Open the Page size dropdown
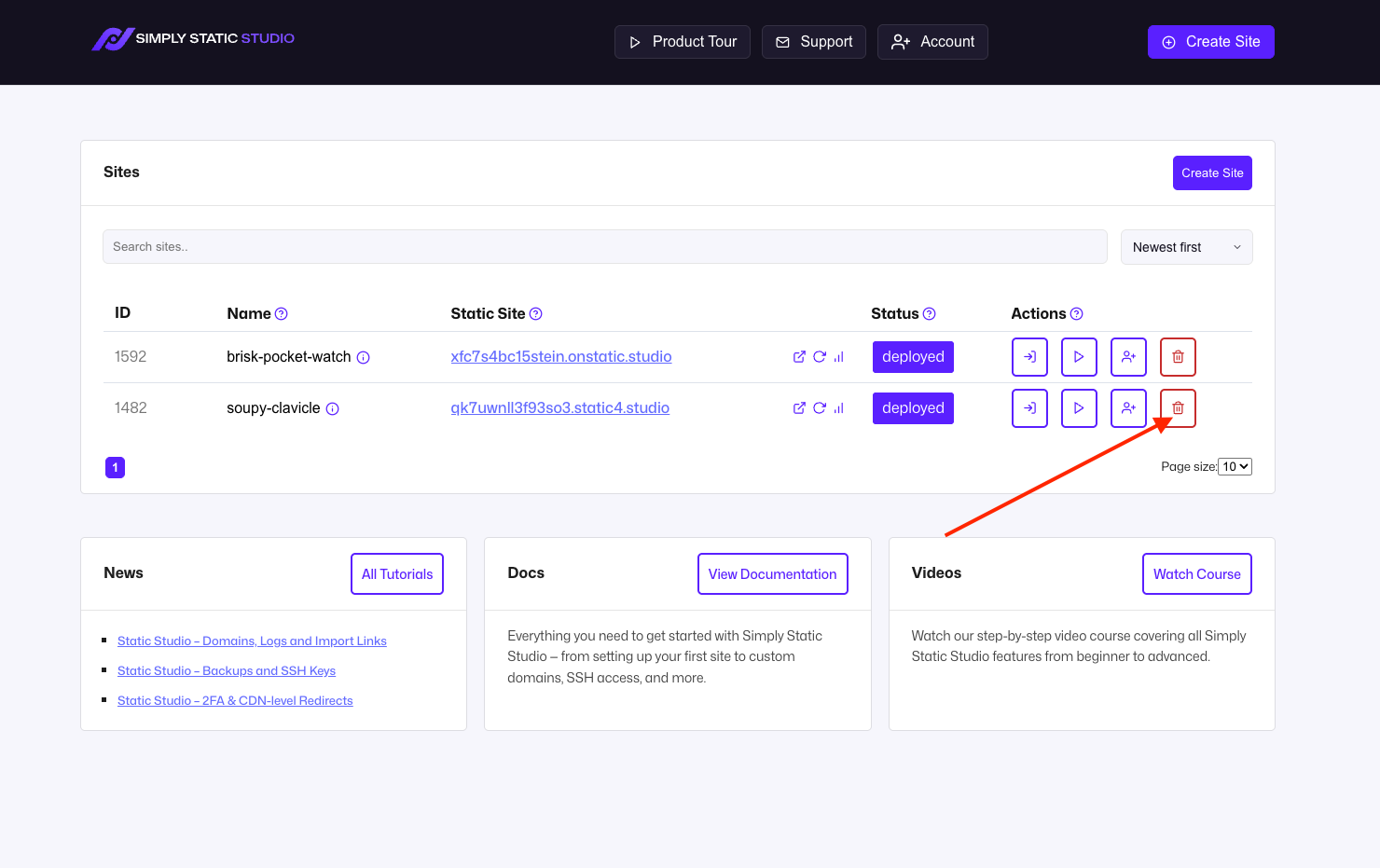Viewport: 1380px width, 868px height. click(1235, 467)
